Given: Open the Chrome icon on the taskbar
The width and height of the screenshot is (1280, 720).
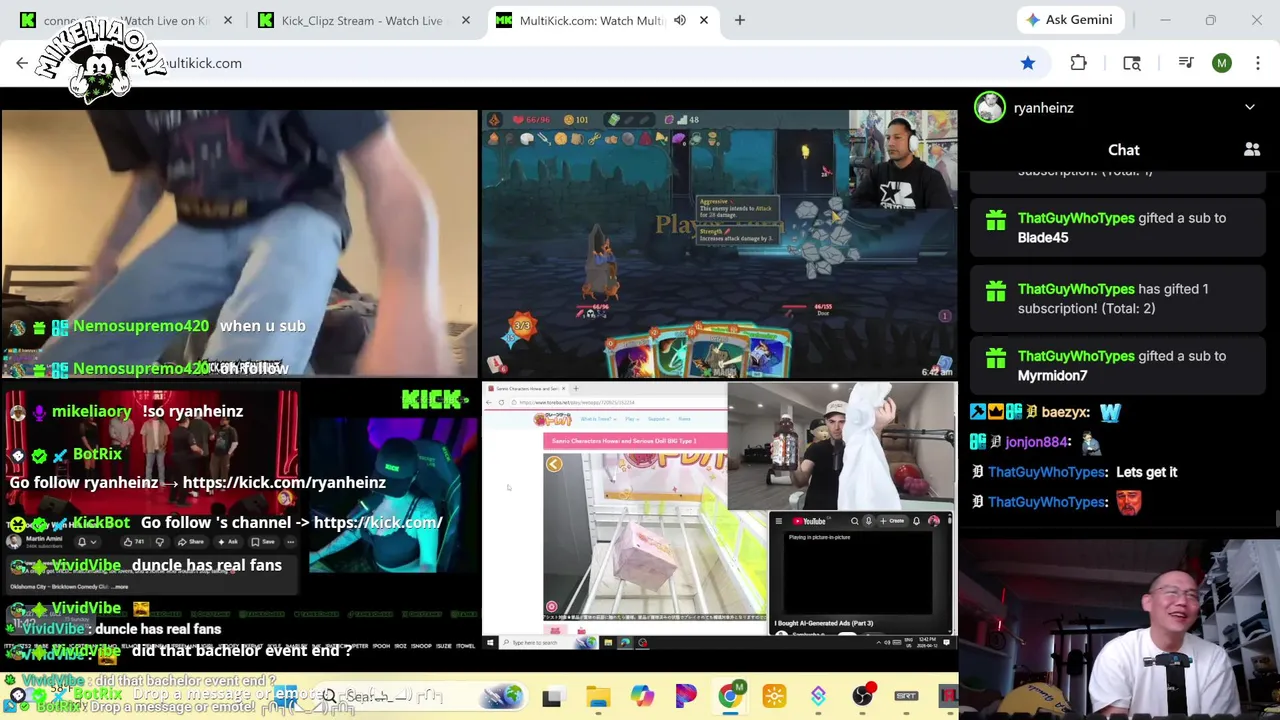Looking at the screenshot, I should coord(730,696).
